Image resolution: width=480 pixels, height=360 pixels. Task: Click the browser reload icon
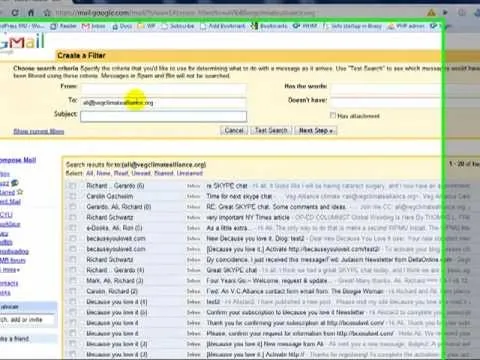[15, 13]
